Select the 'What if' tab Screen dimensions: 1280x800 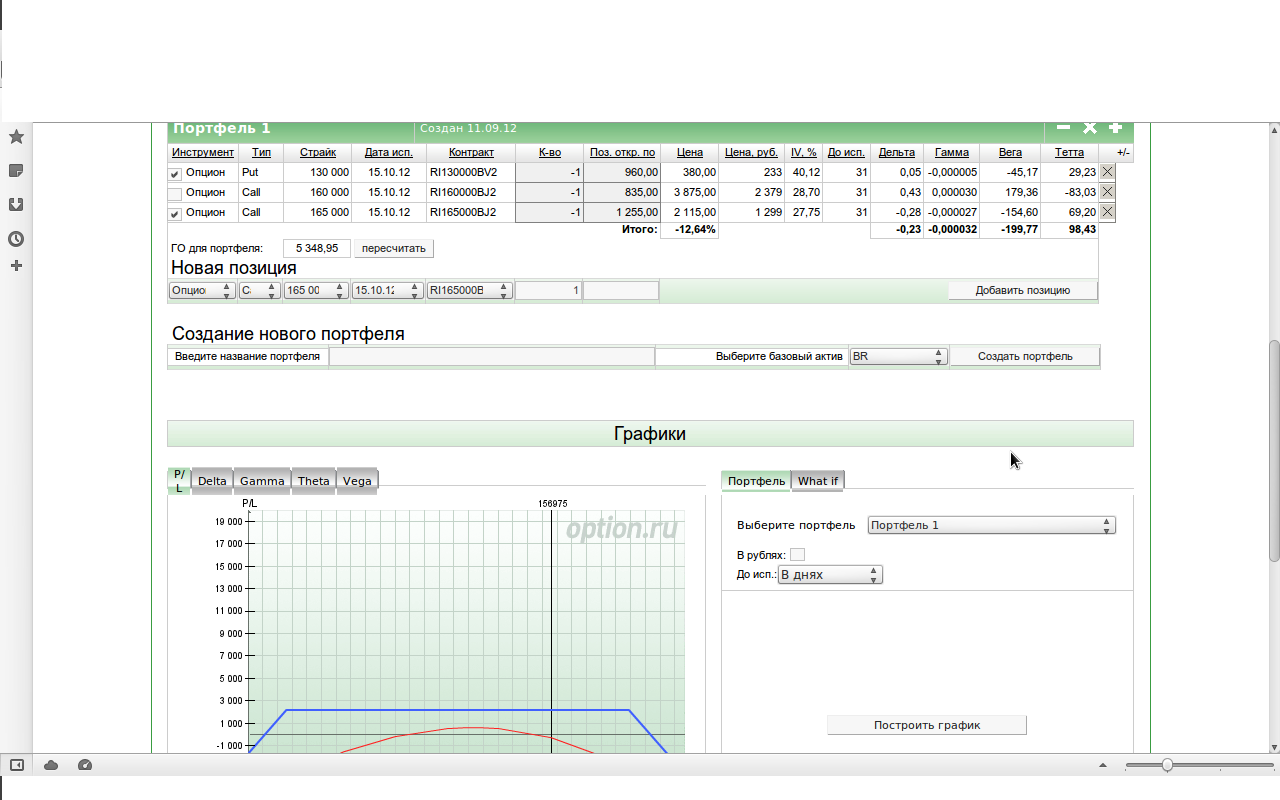[x=818, y=481]
